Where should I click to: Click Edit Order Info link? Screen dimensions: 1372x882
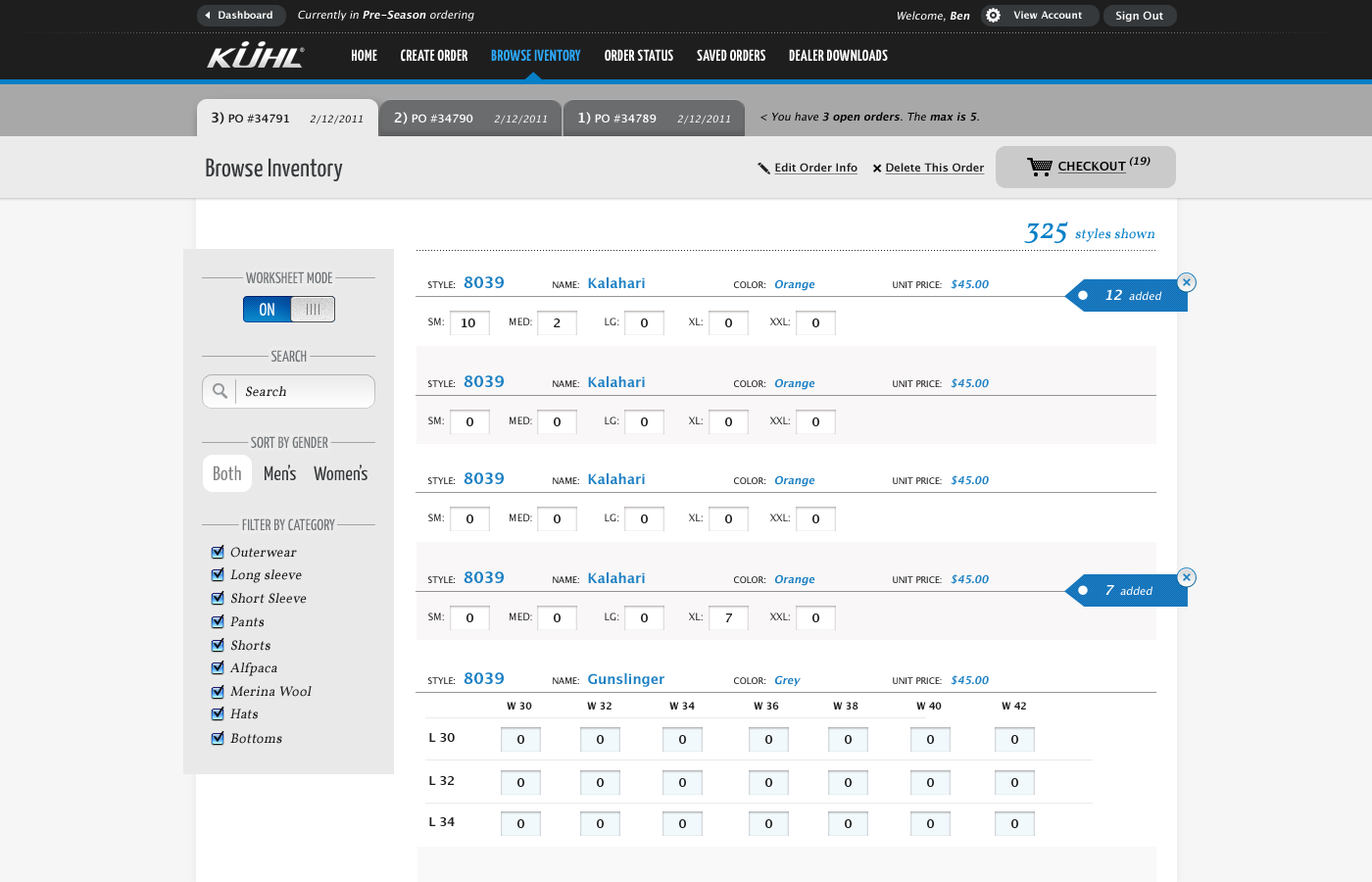(x=815, y=168)
